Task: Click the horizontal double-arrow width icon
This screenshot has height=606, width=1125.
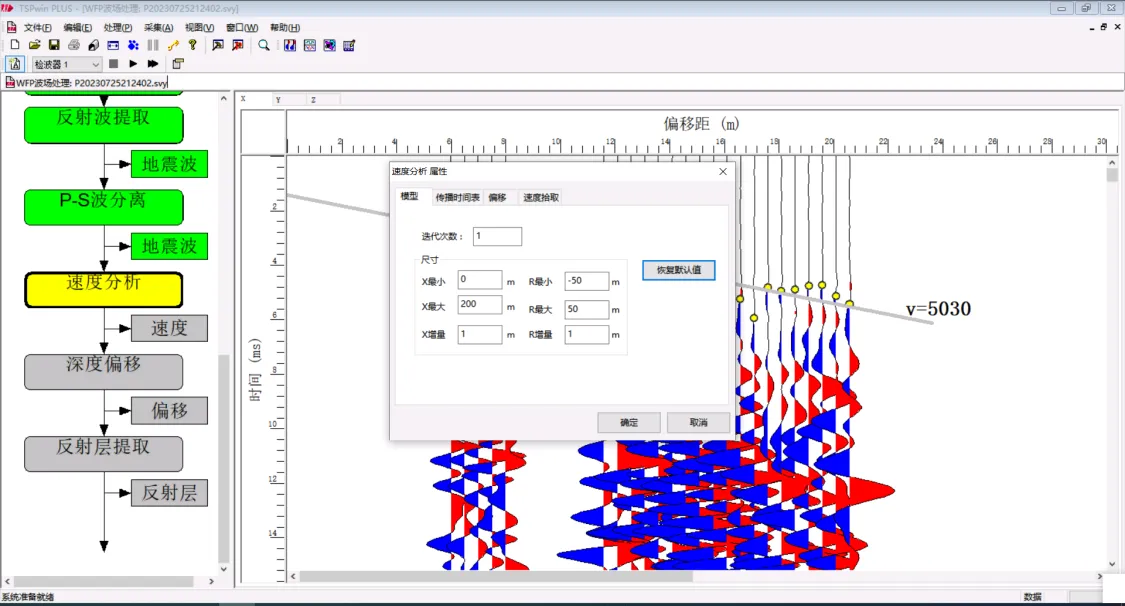Action: pyautogui.click(x=113, y=45)
